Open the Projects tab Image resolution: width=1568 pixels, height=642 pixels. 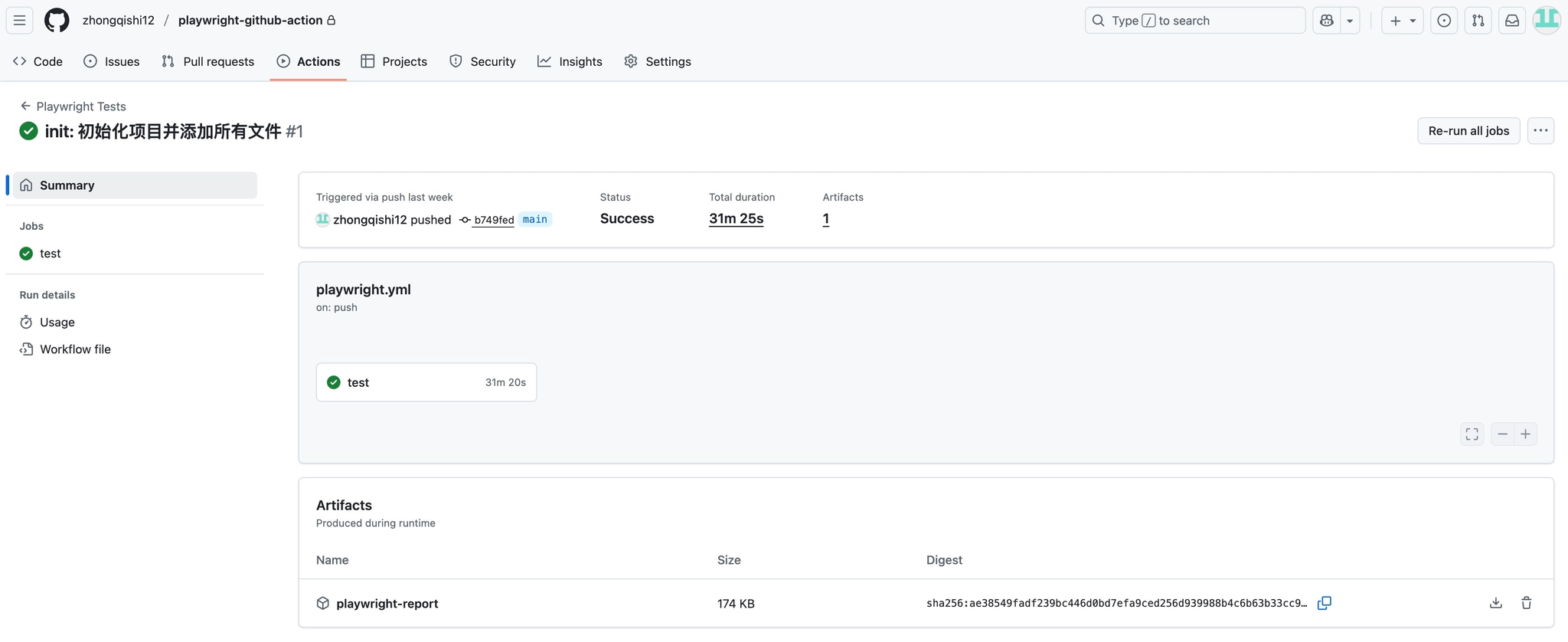coord(394,61)
